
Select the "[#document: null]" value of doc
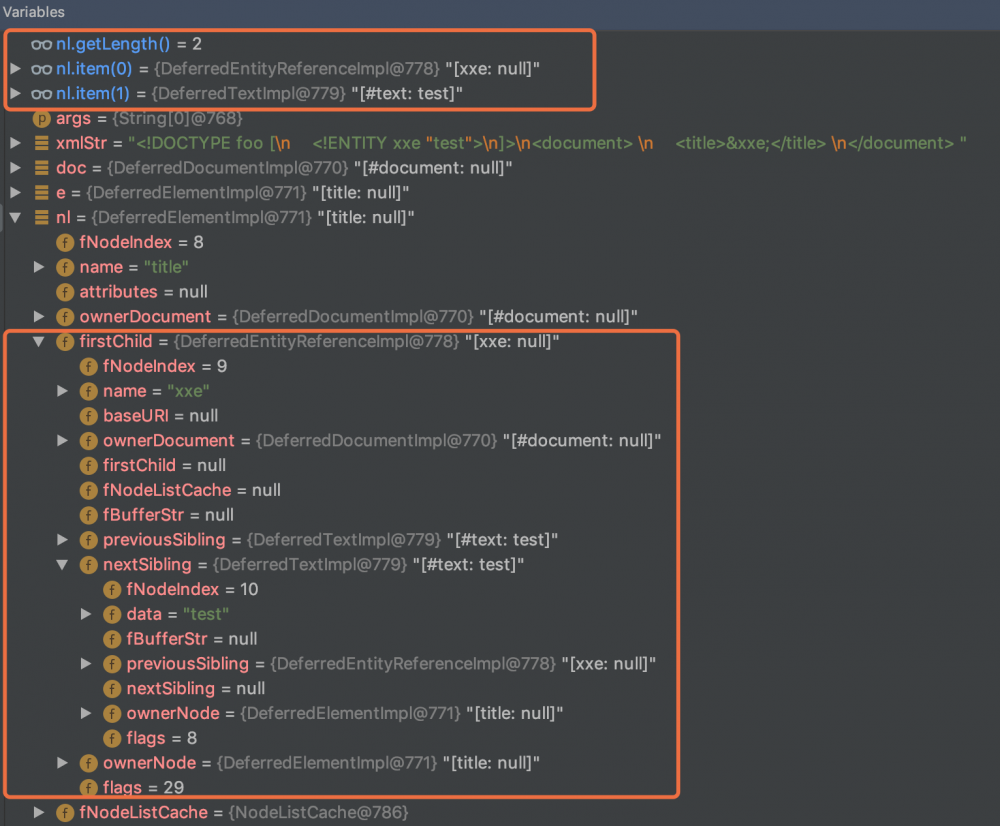click(433, 168)
